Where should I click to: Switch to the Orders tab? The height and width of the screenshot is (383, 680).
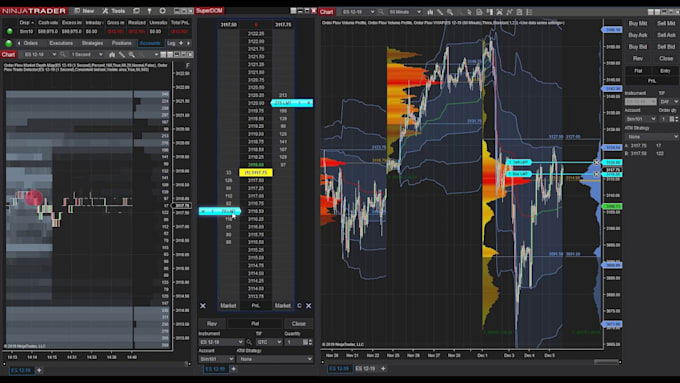point(30,43)
